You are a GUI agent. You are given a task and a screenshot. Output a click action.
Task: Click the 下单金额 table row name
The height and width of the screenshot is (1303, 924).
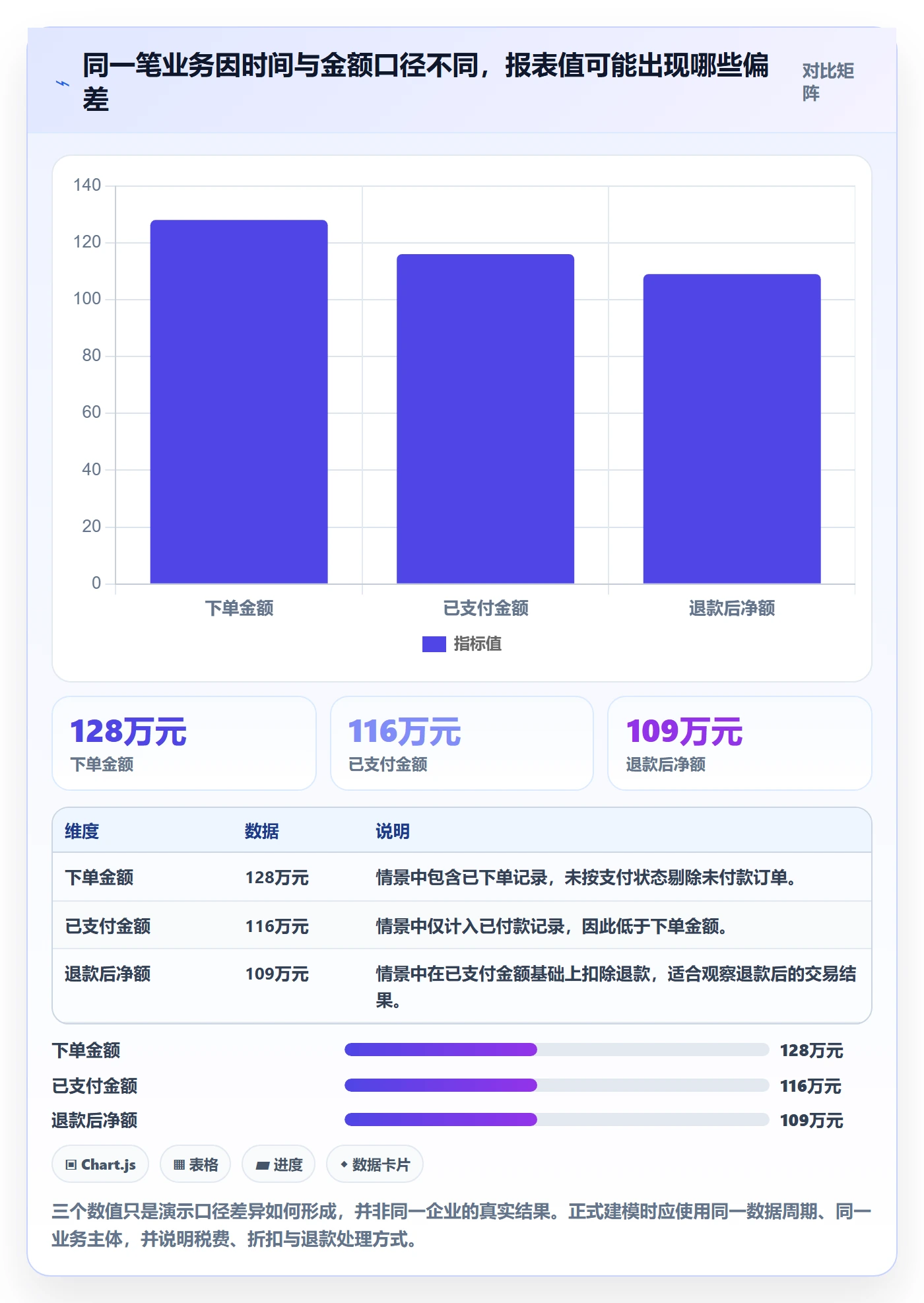click(x=99, y=877)
